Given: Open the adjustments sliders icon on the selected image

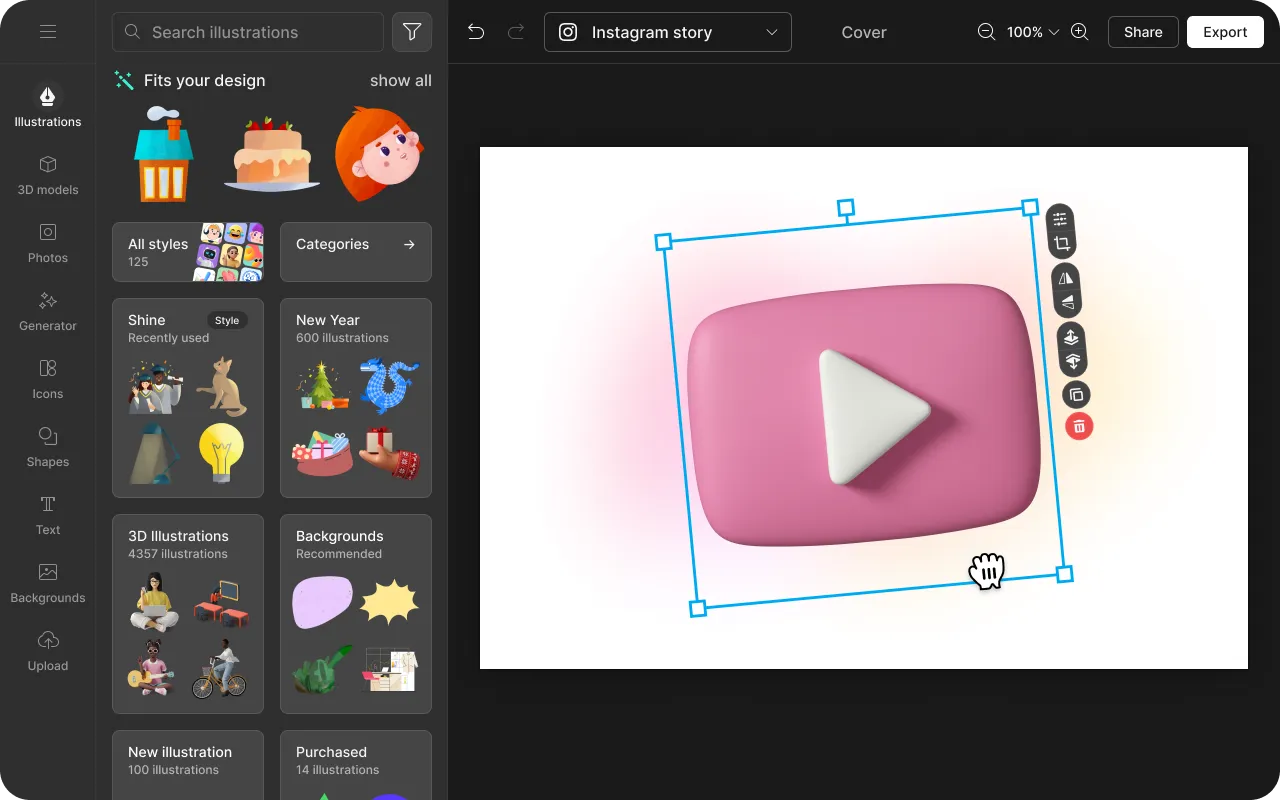Looking at the screenshot, I should (x=1059, y=219).
